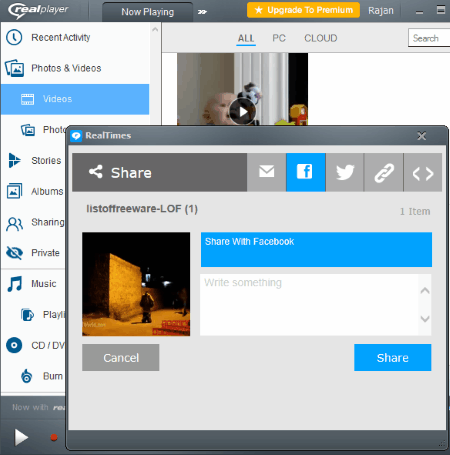Click the listoffreeware-LOF (1) title
The image size is (450, 455).
pyautogui.click(x=142, y=209)
